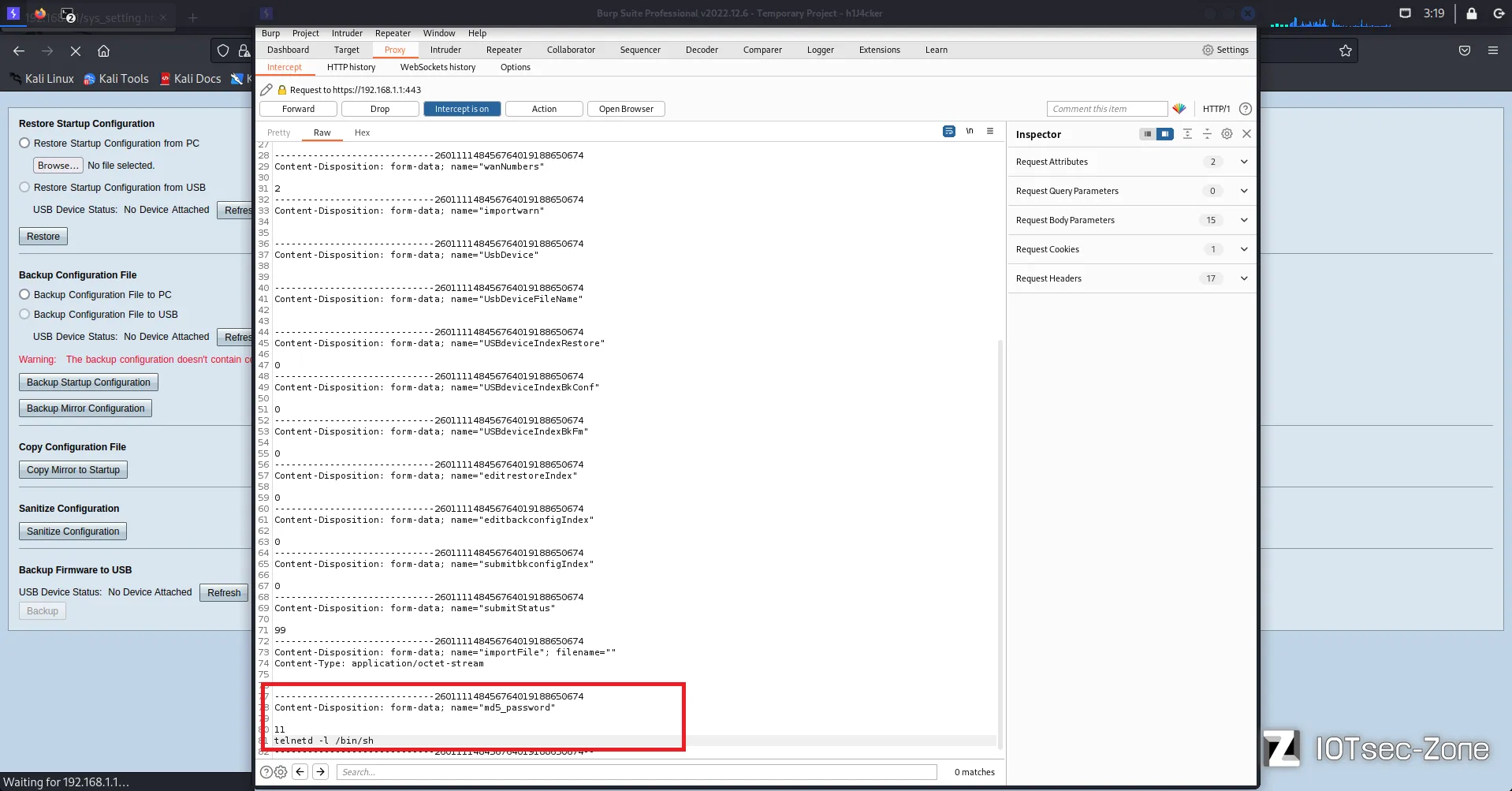Click the Firefox back arrow
This screenshot has width=1512, height=791.
point(19,50)
